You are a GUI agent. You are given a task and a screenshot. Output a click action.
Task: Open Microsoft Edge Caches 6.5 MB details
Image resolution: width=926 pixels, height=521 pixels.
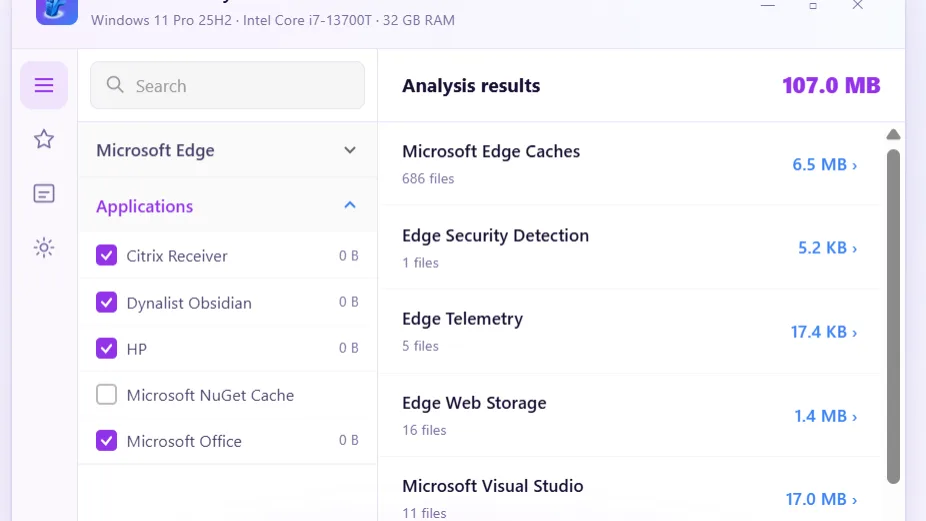pos(824,164)
